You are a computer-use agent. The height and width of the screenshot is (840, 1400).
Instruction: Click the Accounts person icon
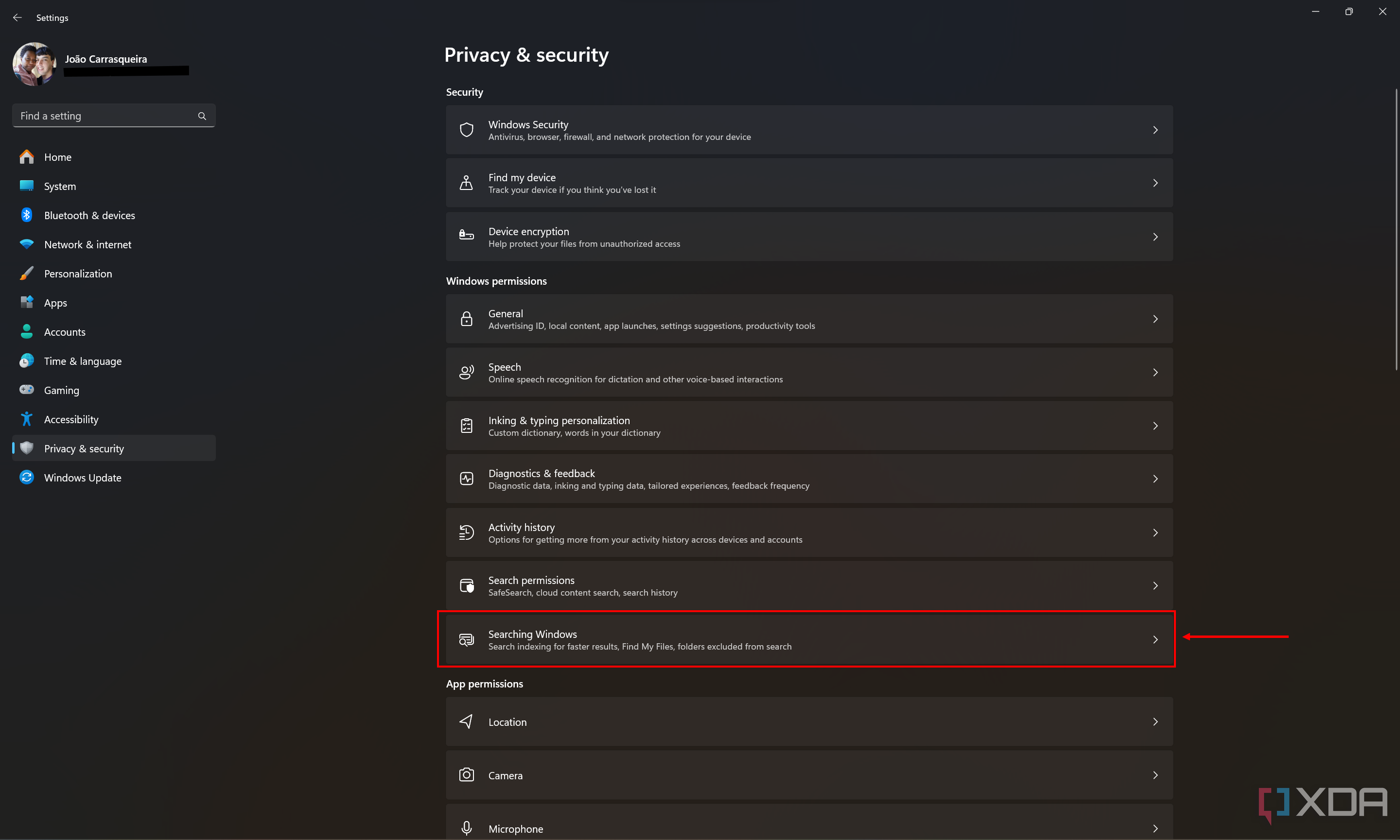coord(27,332)
